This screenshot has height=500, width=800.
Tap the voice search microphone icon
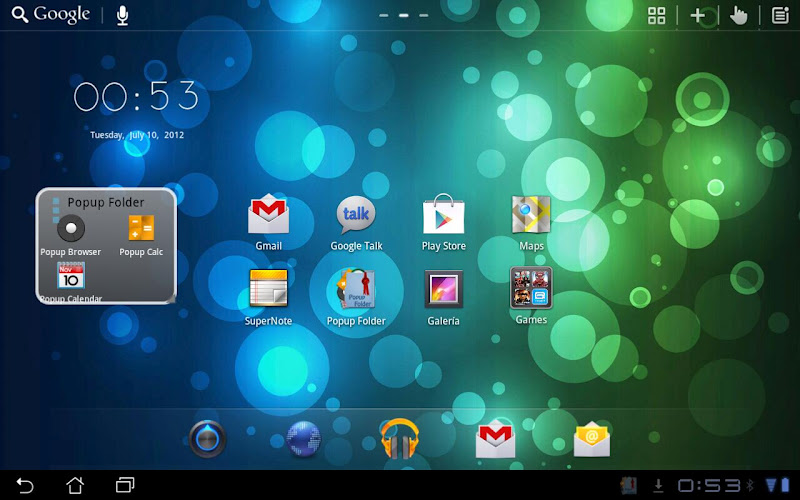[122, 15]
